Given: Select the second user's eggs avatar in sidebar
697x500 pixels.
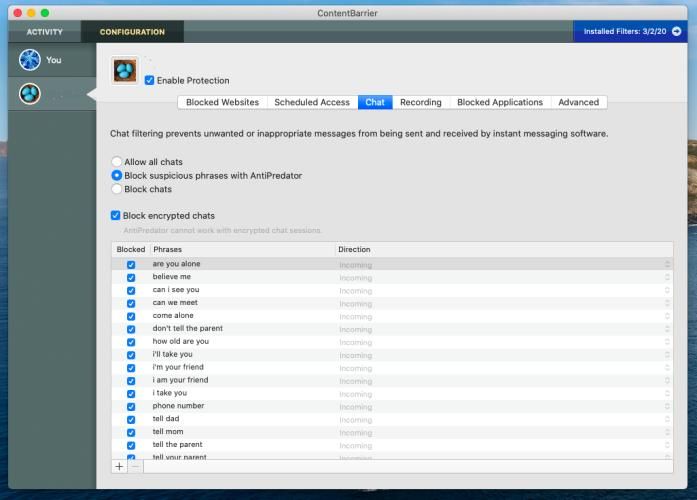Looking at the screenshot, I should point(30,94).
